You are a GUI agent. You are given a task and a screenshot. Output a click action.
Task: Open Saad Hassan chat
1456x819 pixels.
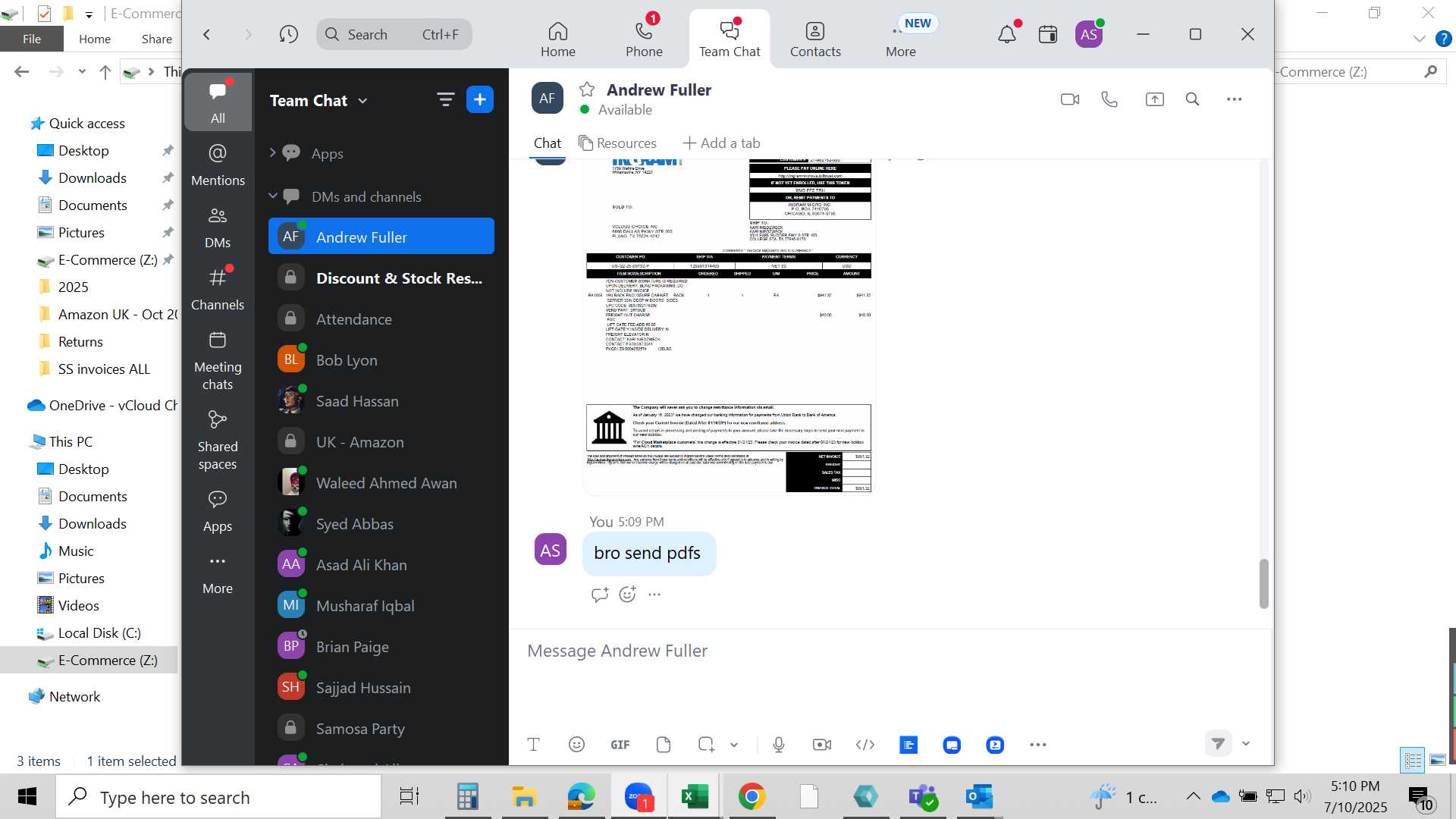tap(381, 401)
